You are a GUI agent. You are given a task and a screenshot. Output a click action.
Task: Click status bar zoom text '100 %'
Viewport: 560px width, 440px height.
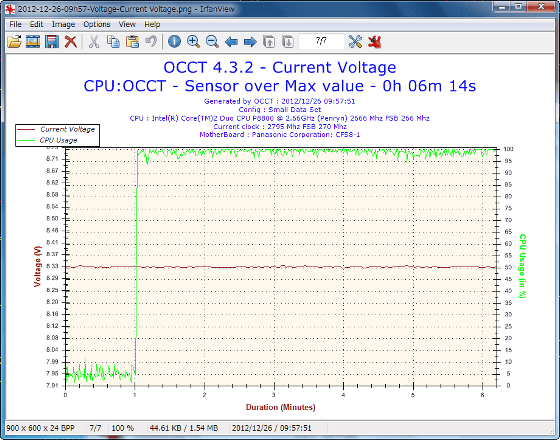pos(122,428)
